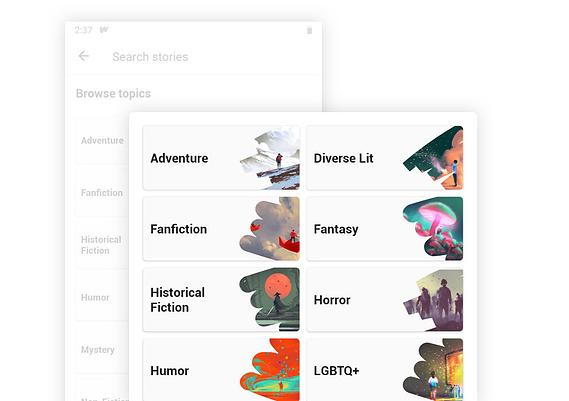
Task: Click the Fanfiction red paper boat artwork
Action: [x=270, y=229]
